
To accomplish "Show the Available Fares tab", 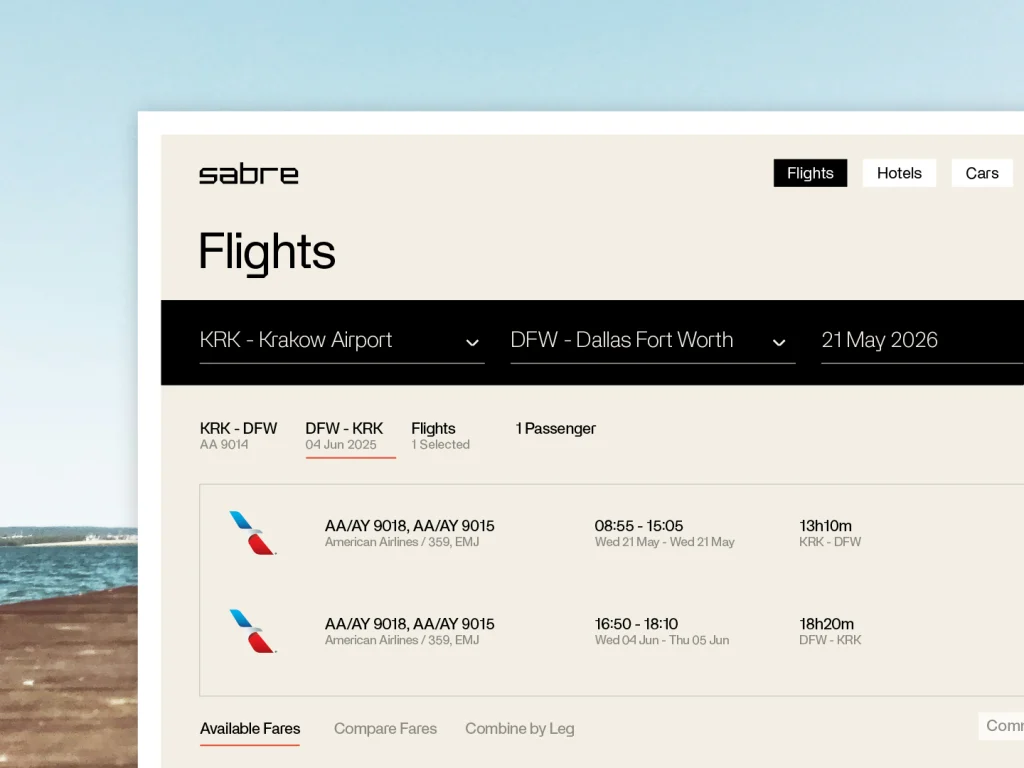I will pyautogui.click(x=250, y=728).
